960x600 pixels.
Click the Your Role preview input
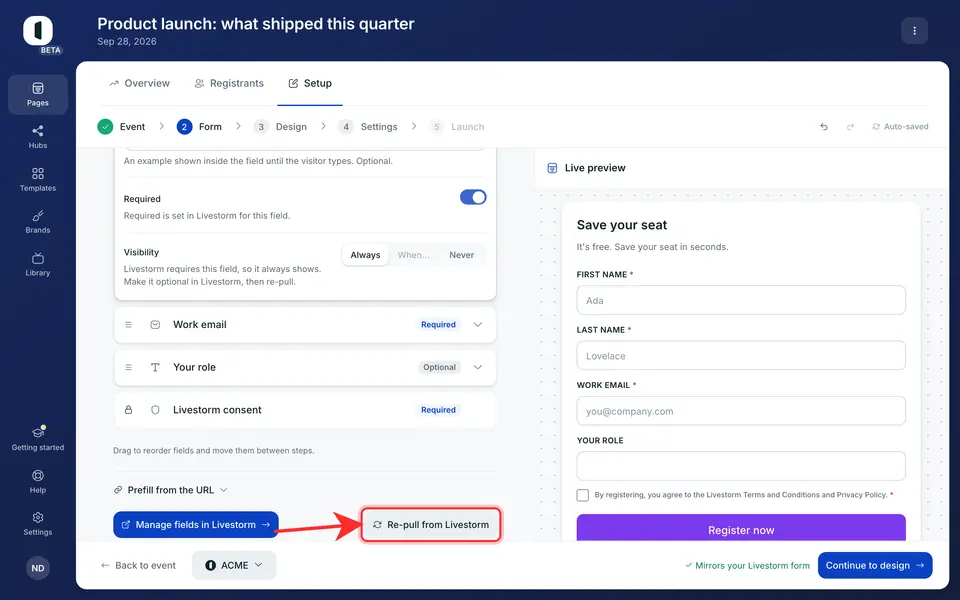pyautogui.click(x=741, y=466)
